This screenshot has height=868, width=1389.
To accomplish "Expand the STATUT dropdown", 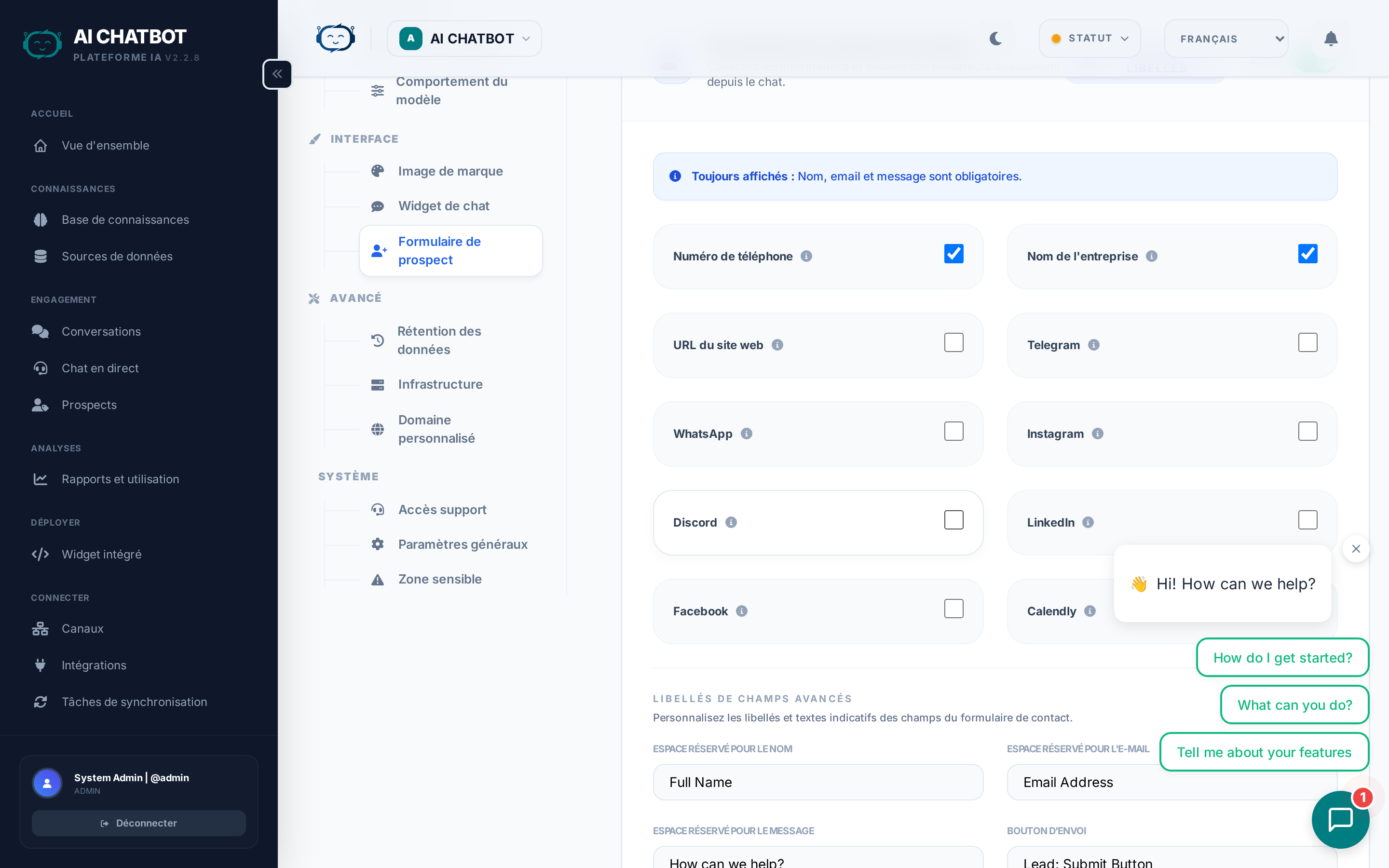I will click(1088, 39).
